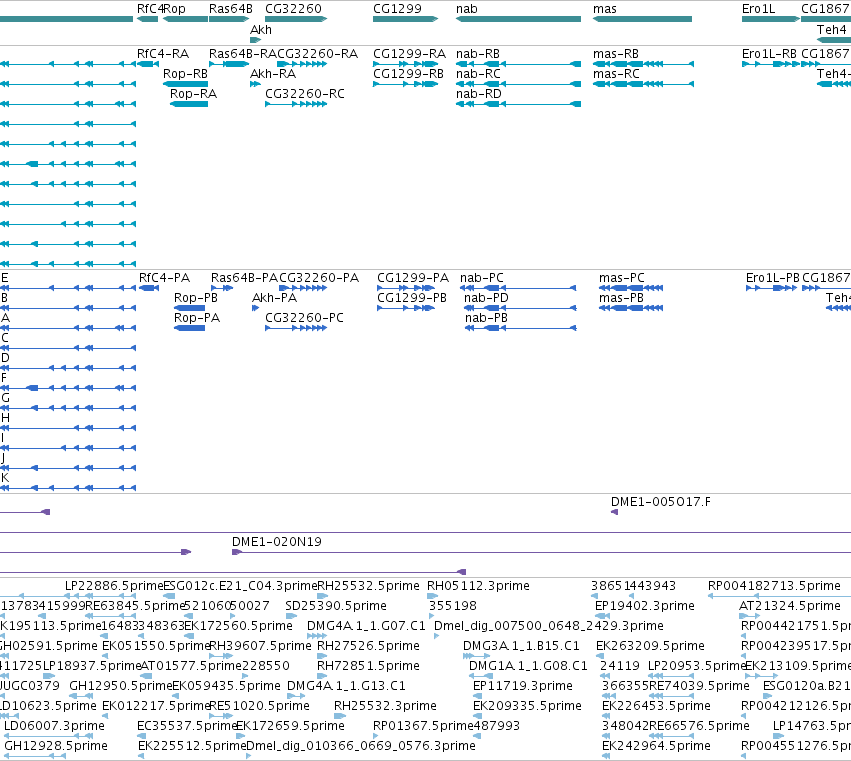Click the CG1299-PA protein label
Image resolution: width=851 pixels, height=761 pixels.
(x=413, y=278)
